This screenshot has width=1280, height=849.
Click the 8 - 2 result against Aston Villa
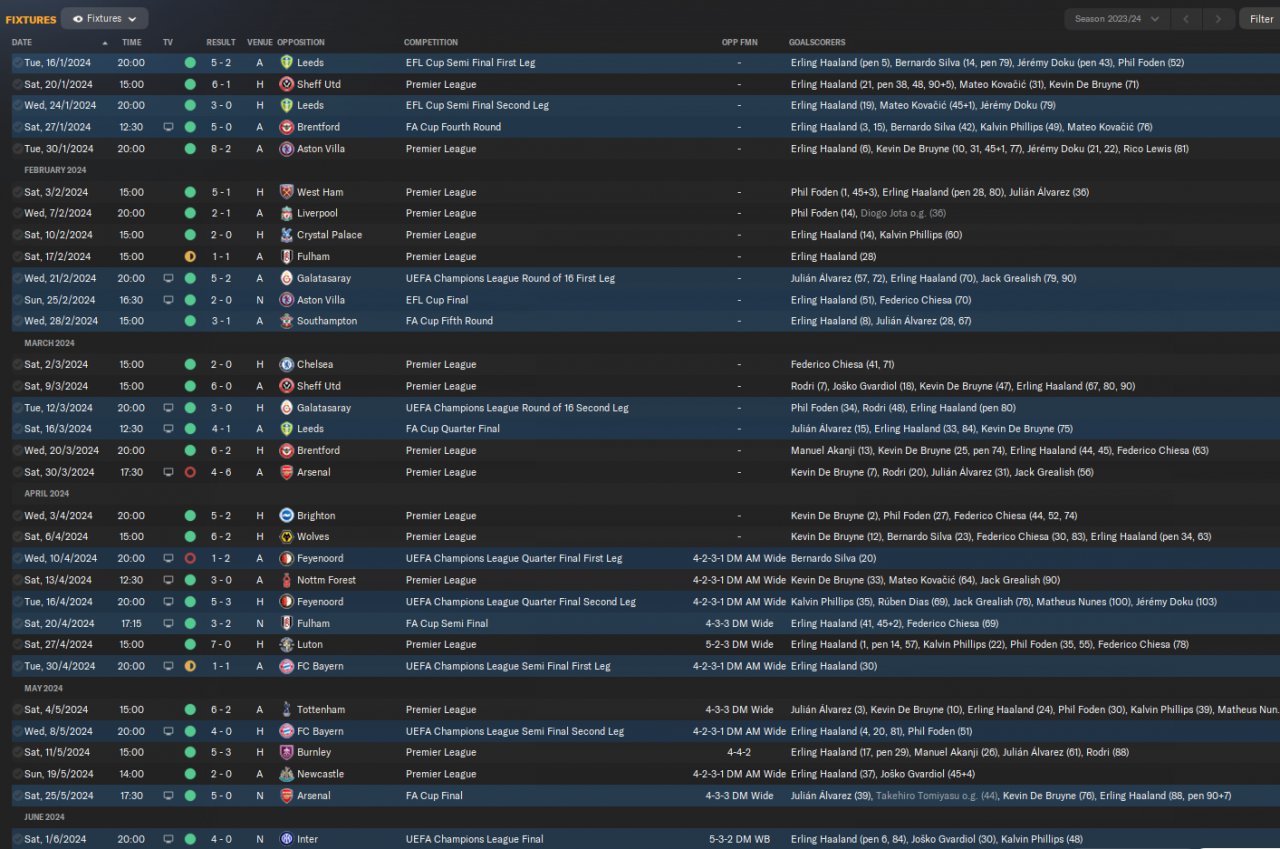point(221,149)
